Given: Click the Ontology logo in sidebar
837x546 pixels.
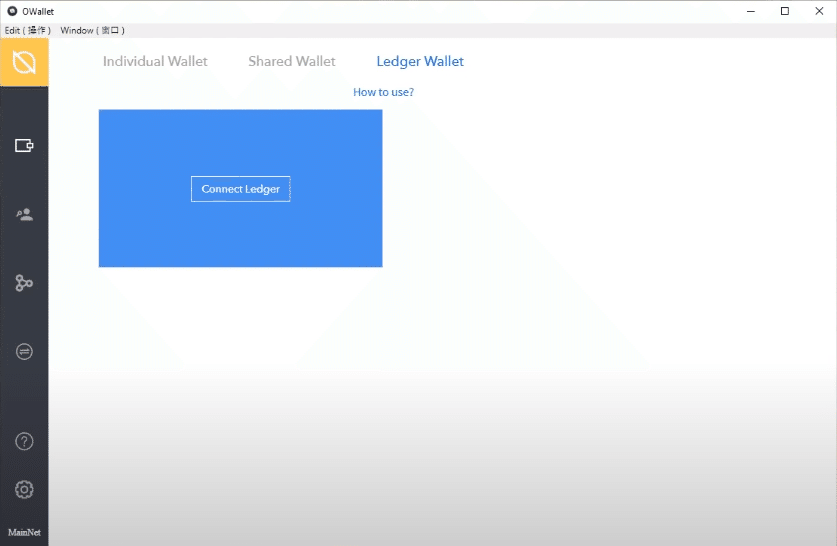Looking at the screenshot, I should [x=24, y=62].
